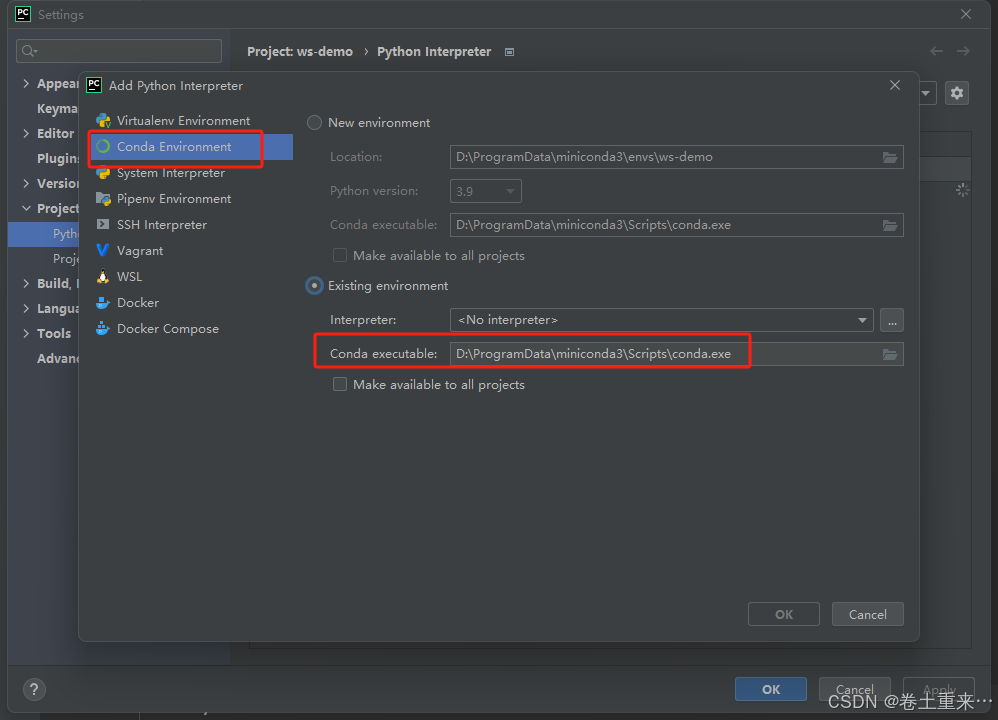Screen dimensions: 998x720
Task: Close the Settings window
Action: (x=966, y=14)
